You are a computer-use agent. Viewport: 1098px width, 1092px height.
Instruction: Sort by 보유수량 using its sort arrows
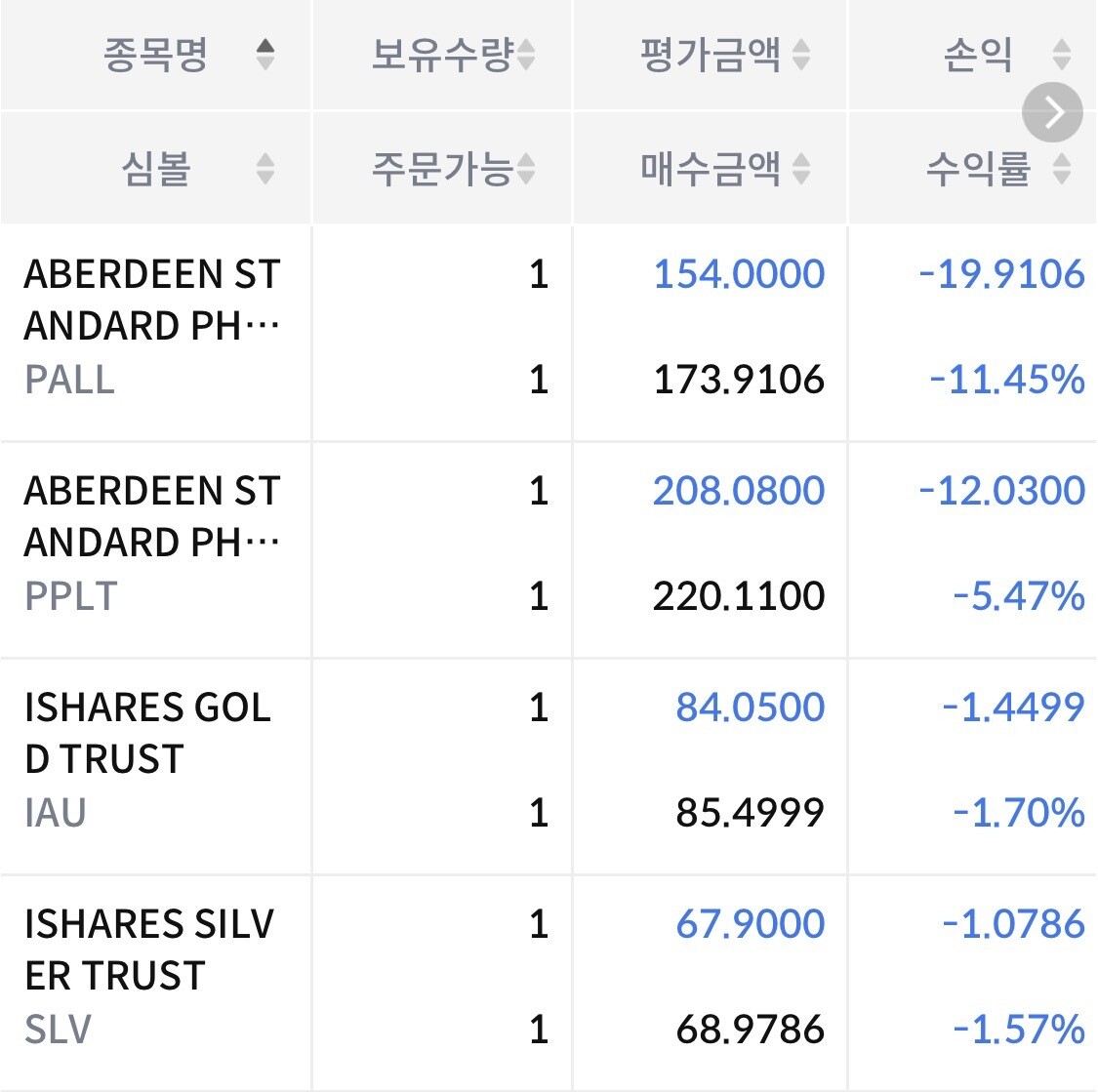coord(526,55)
